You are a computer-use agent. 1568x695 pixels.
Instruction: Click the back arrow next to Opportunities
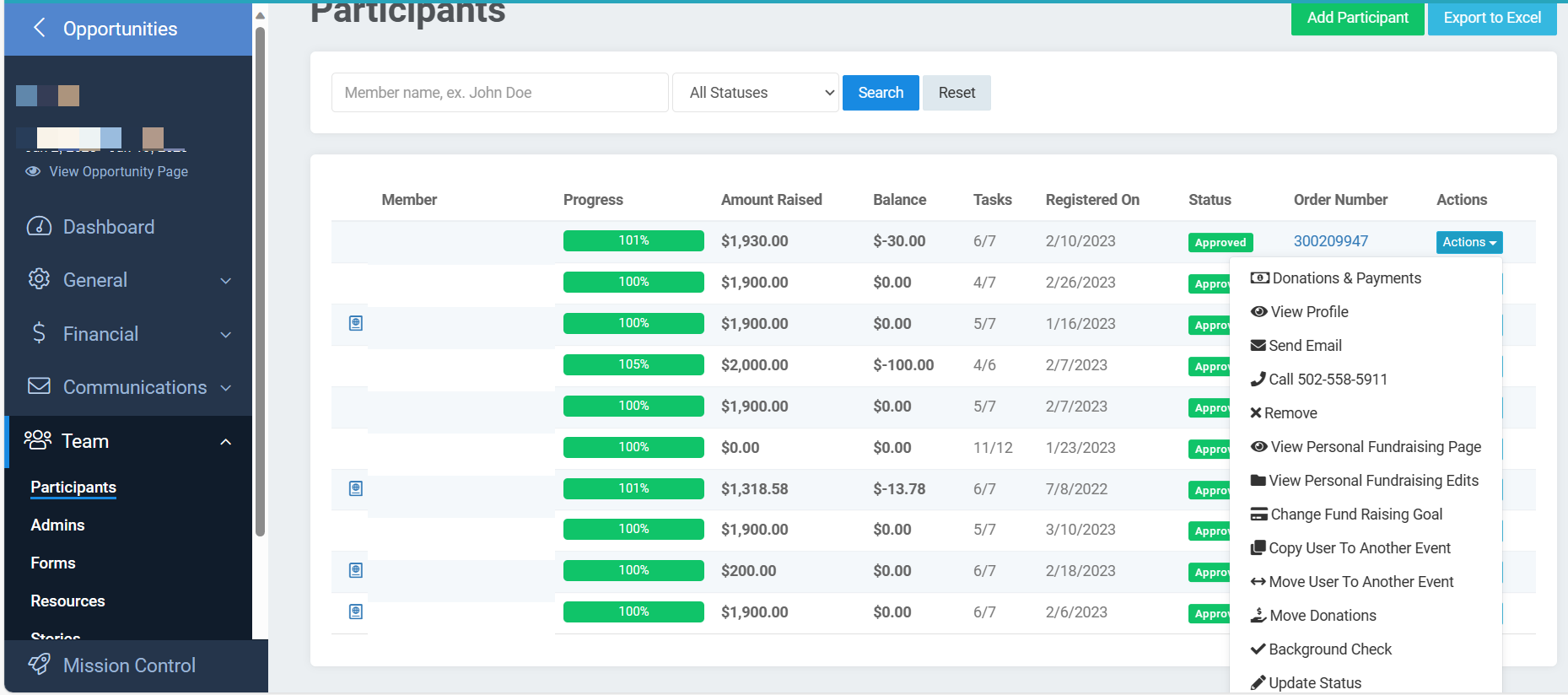click(x=39, y=28)
